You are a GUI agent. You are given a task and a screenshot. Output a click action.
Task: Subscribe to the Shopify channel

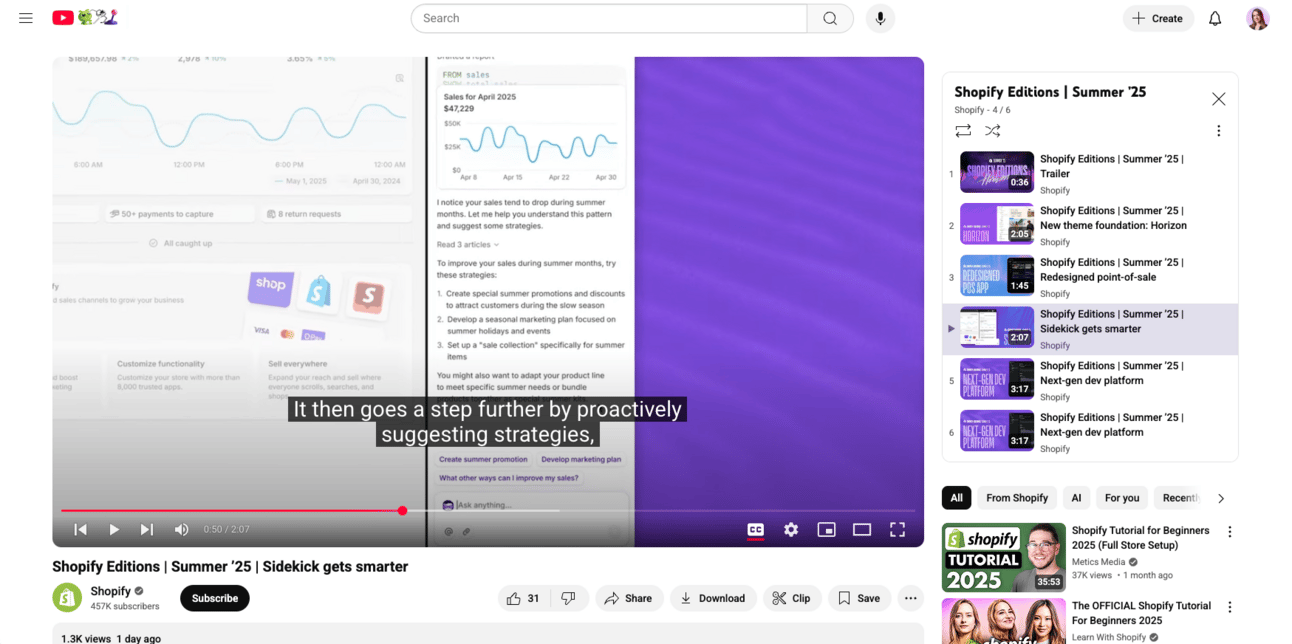(215, 598)
